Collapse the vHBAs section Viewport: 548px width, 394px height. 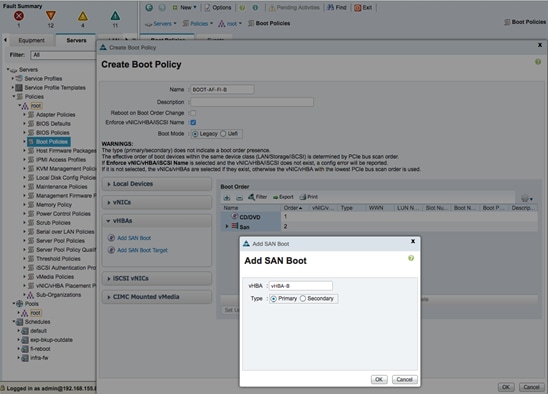tap(157, 221)
